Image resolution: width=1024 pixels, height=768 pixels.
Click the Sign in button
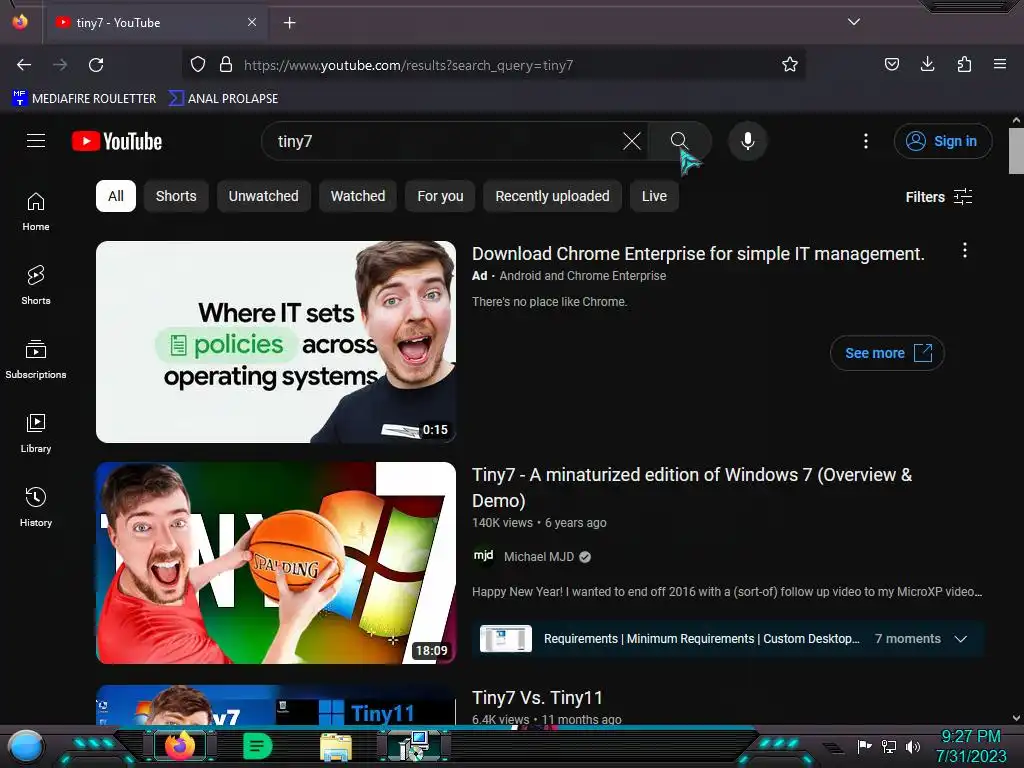coord(942,141)
